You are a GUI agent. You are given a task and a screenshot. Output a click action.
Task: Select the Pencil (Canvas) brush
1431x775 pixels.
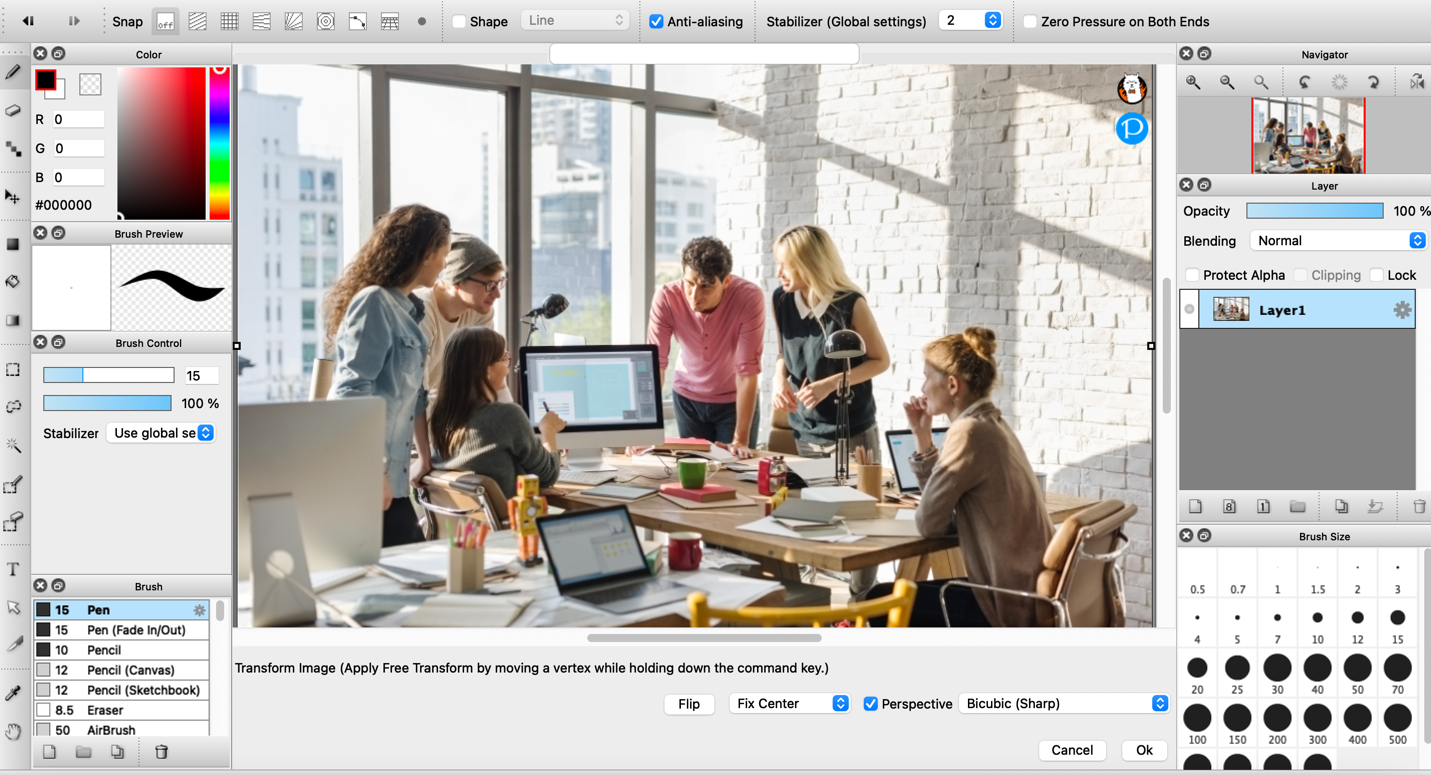tap(121, 670)
